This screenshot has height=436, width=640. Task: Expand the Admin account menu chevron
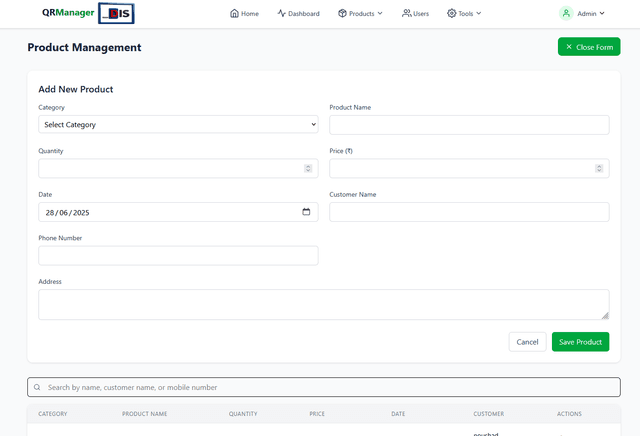[x=602, y=14]
